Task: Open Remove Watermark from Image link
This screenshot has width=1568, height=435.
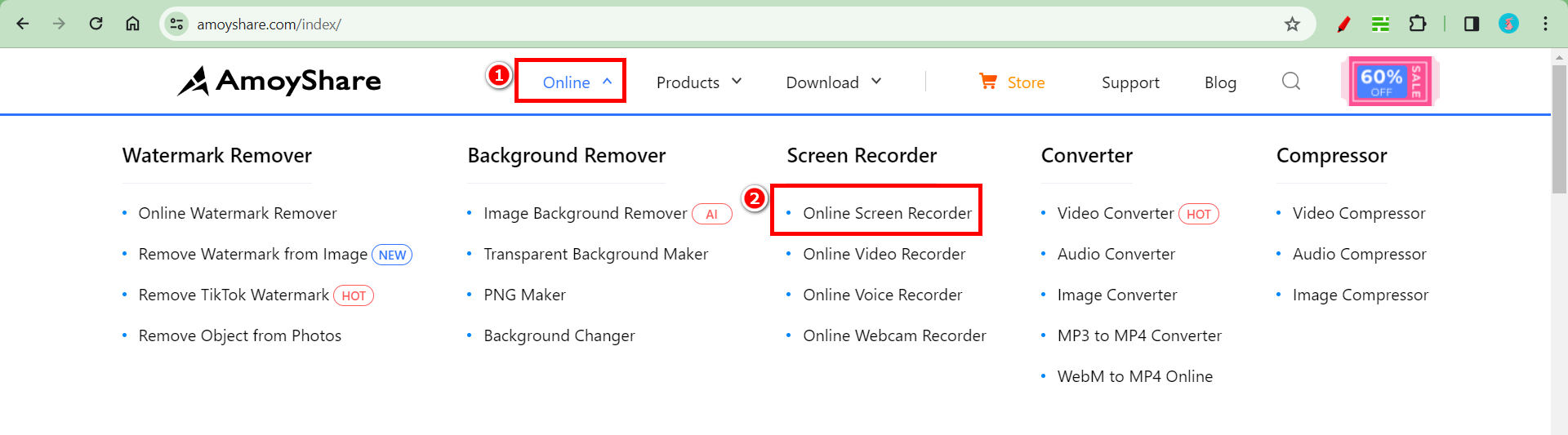Action: click(252, 254)
